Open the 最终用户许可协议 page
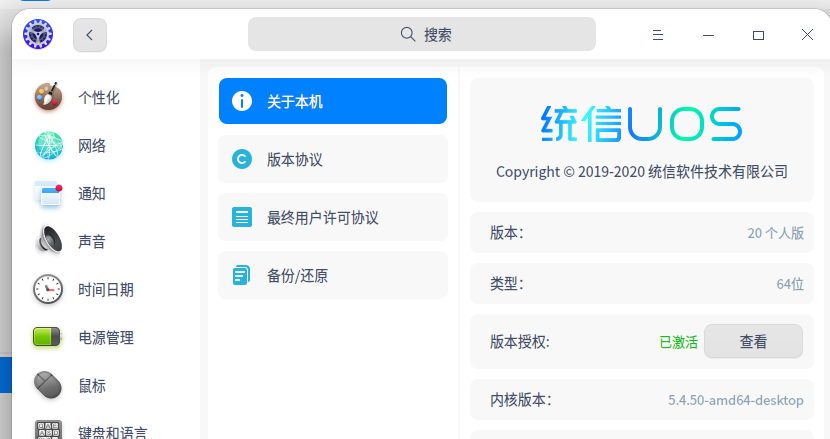Viewport: 830px width, 439px height. pyautogui.click(x=332, y=217)
